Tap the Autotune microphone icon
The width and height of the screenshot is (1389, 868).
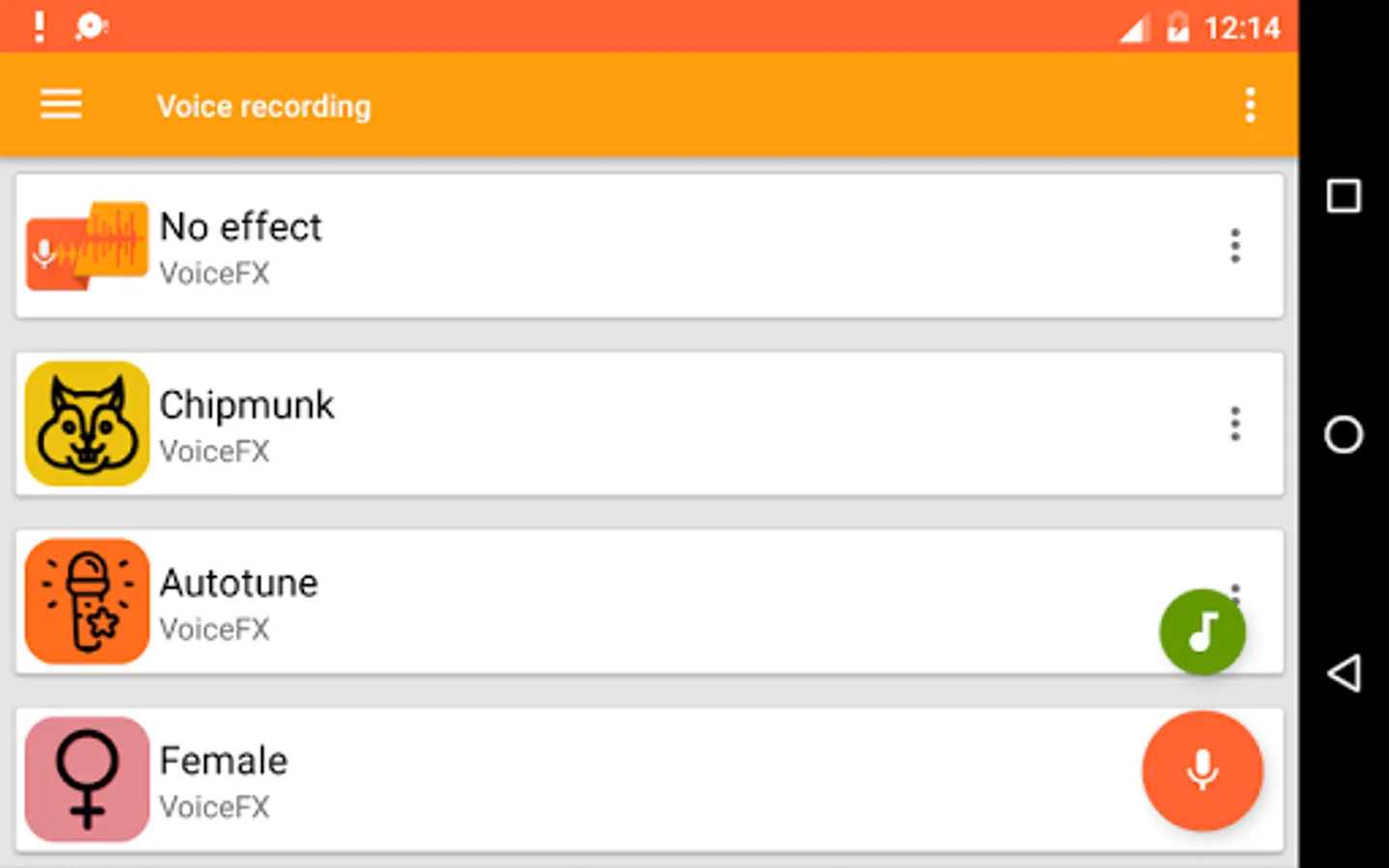87,601
